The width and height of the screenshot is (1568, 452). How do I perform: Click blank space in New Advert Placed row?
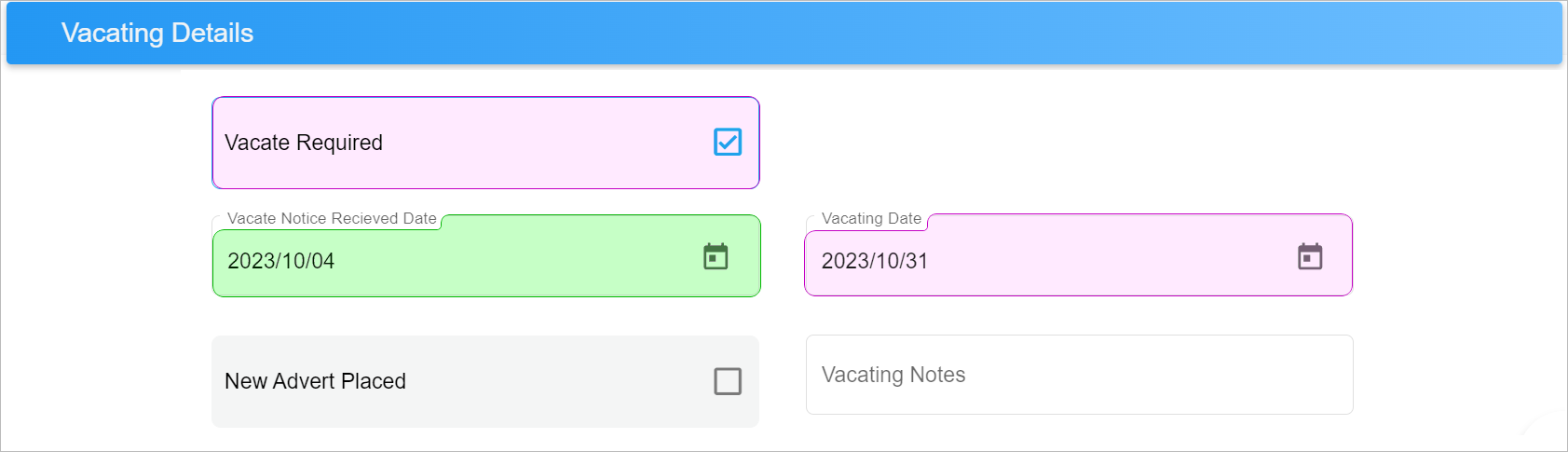[x=559, y=381]
